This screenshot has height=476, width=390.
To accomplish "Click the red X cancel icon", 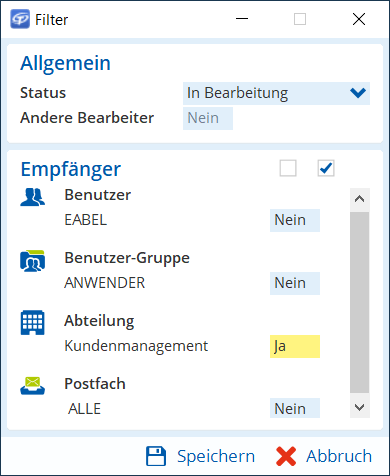I will point(286,456).
